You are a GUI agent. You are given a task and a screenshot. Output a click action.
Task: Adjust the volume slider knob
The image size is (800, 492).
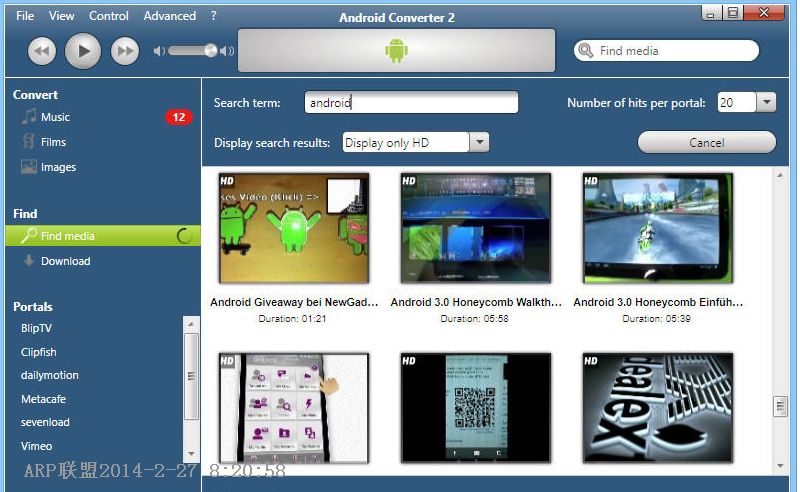pyautogui.click(x=211, y=51)
